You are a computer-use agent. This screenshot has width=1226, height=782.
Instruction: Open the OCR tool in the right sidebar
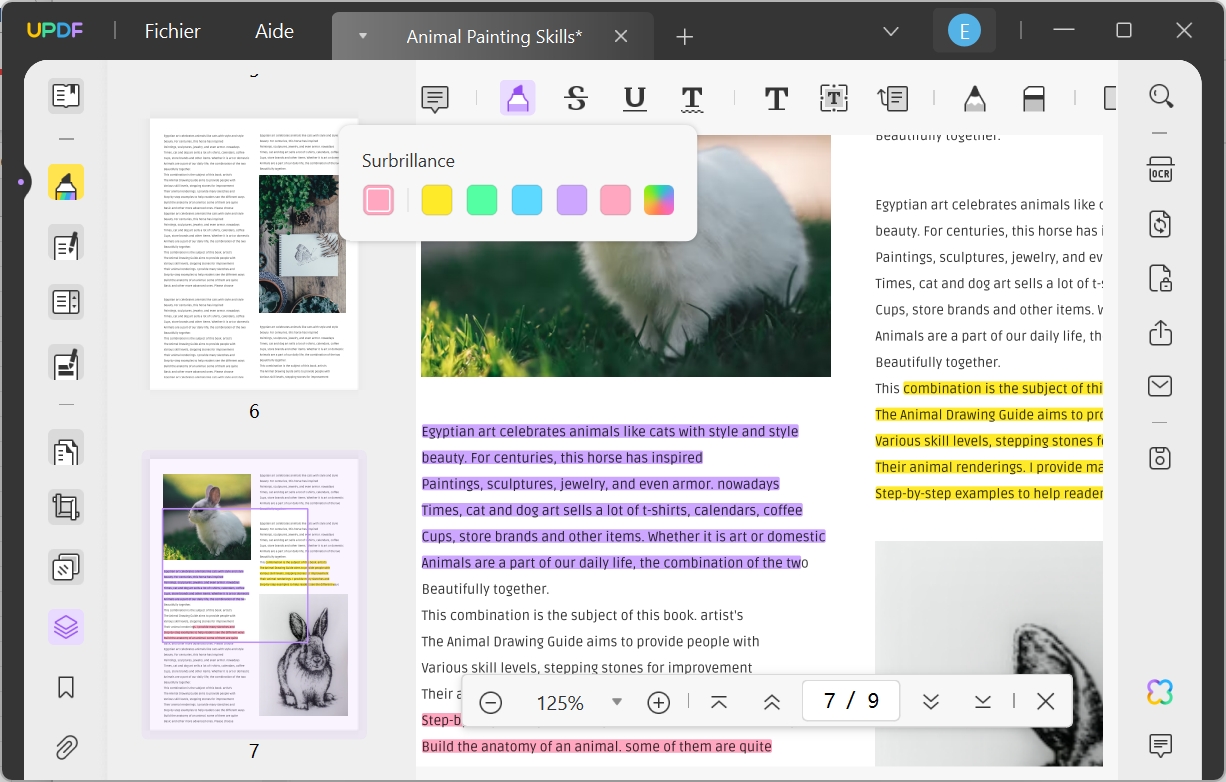click(1160, 171)
